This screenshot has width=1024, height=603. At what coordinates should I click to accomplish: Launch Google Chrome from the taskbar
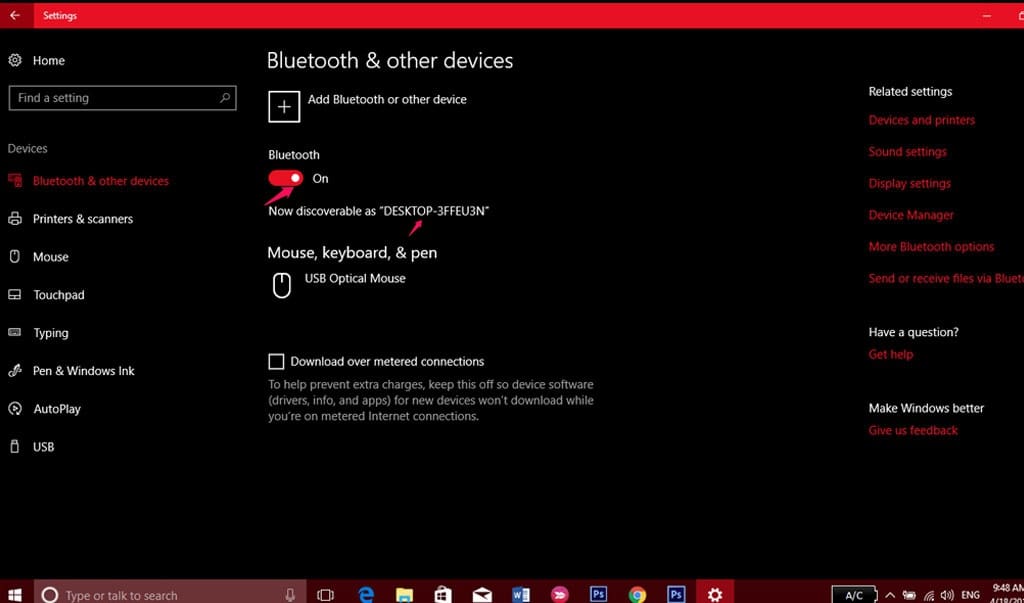[x=637, y=594]
